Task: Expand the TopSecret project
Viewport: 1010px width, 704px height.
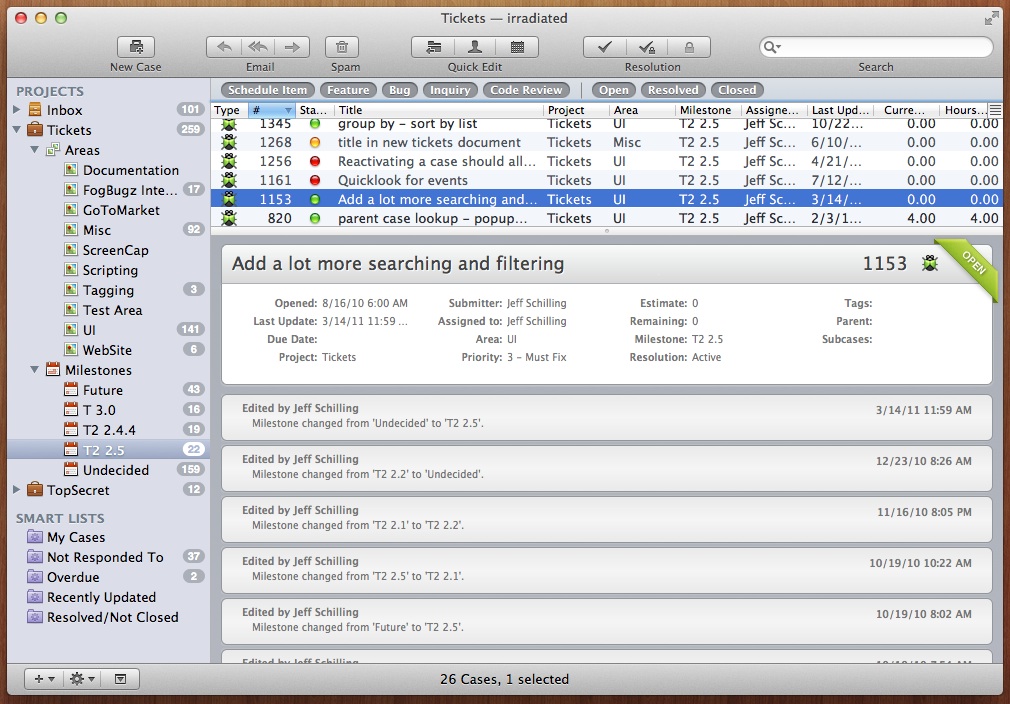Action: [x=17, y=490]
